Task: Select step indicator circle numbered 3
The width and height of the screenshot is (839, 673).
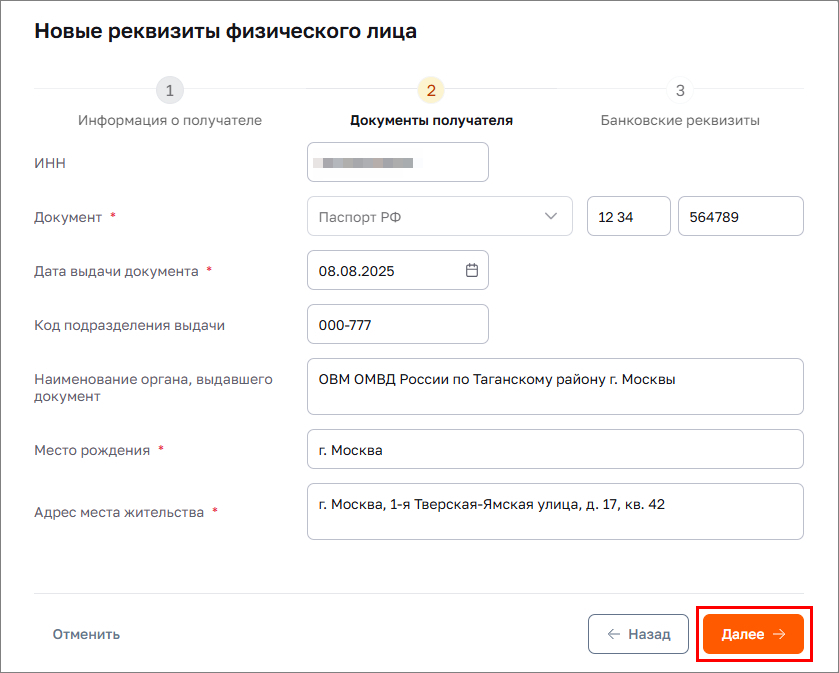Action: [680, 90]
